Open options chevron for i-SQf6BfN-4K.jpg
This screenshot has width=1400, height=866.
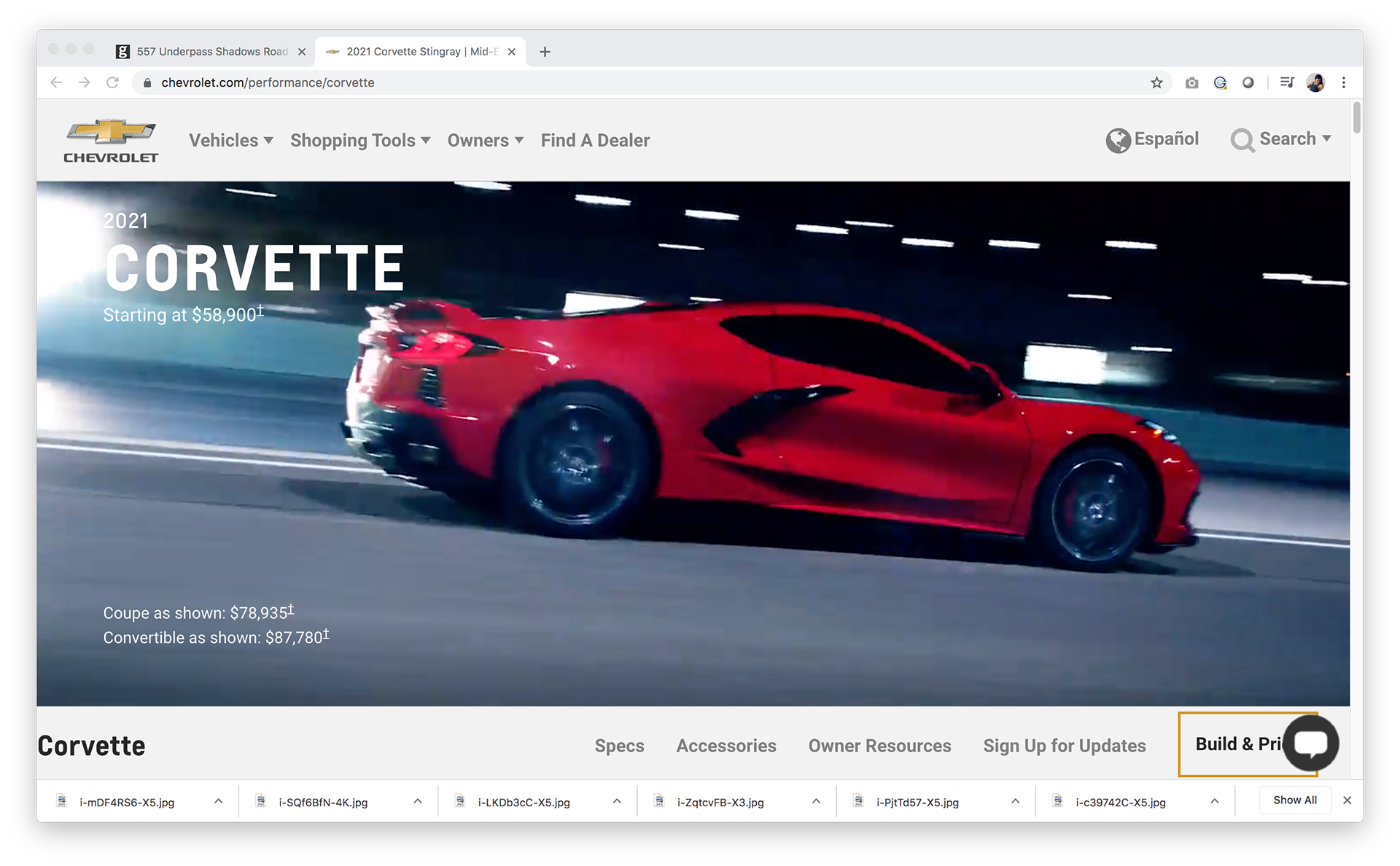point(418,801)
